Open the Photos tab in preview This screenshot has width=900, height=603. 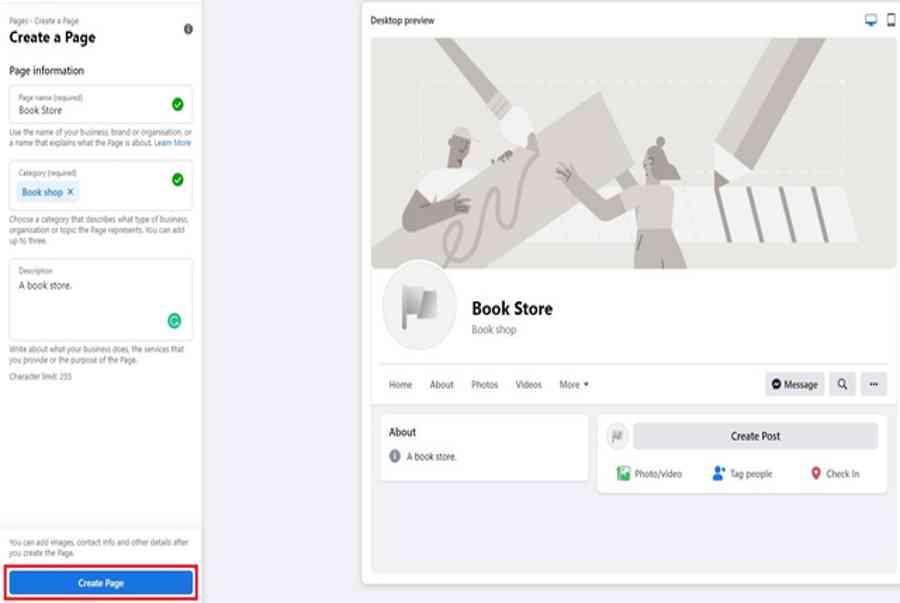tap(484, 384)
